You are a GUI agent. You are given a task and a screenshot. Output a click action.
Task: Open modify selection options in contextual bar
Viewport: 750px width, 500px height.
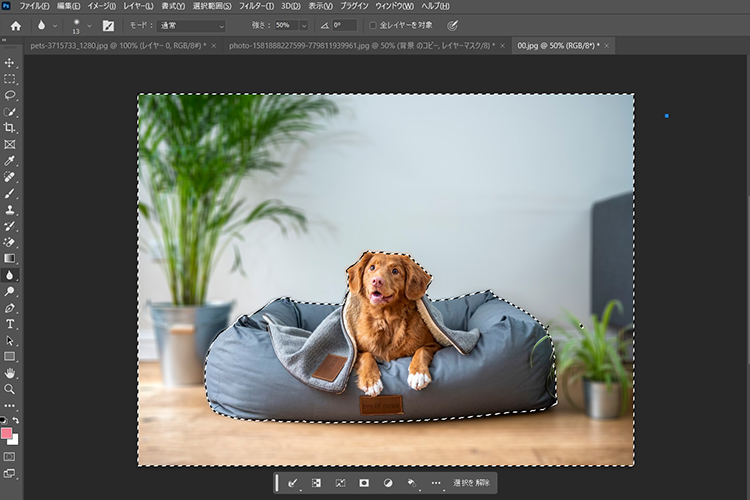coord(293,483)
